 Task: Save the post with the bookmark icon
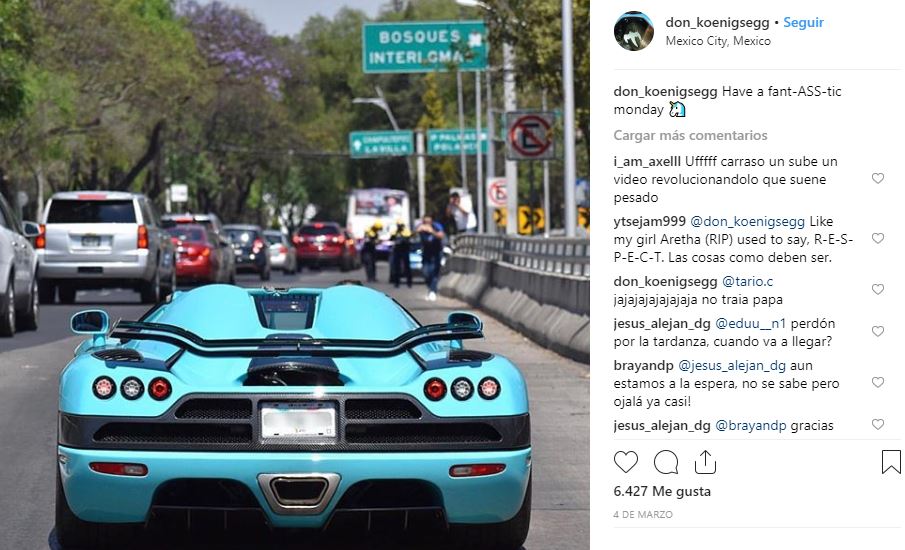tap(891, 462)
